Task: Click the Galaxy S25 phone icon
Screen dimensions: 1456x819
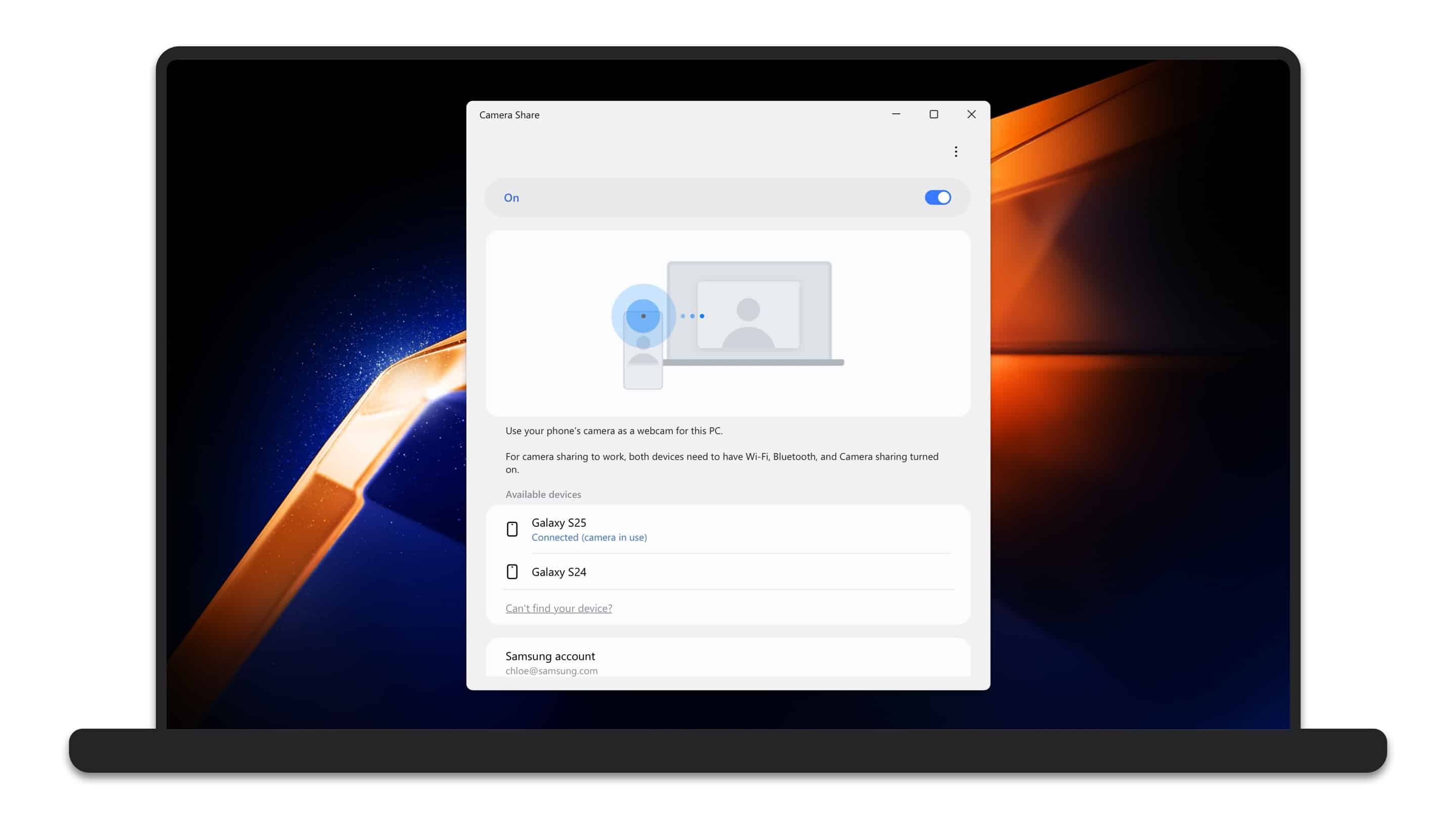Action: 512,529
